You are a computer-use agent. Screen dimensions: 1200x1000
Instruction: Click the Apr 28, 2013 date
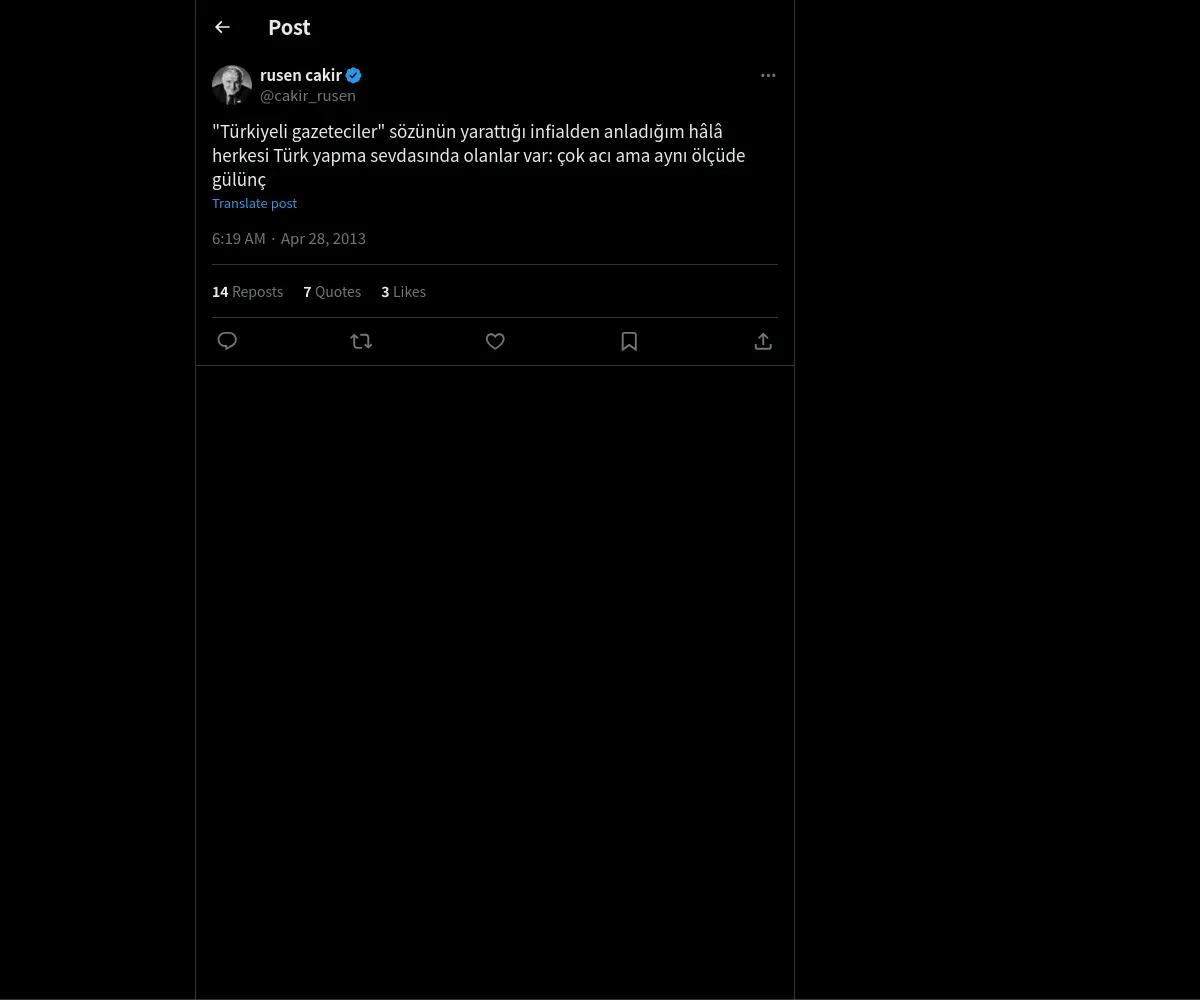[323, 238]
